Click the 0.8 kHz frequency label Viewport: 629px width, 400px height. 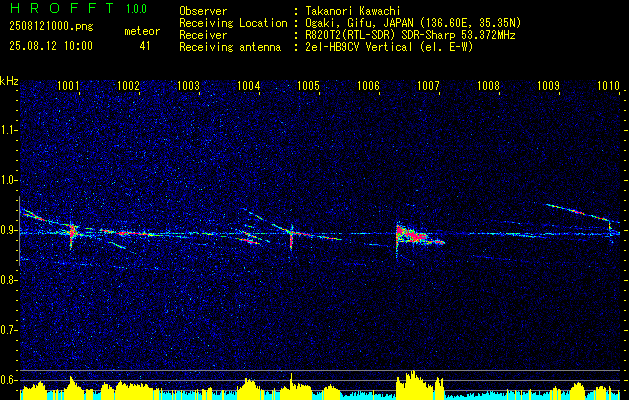point(9,280)
